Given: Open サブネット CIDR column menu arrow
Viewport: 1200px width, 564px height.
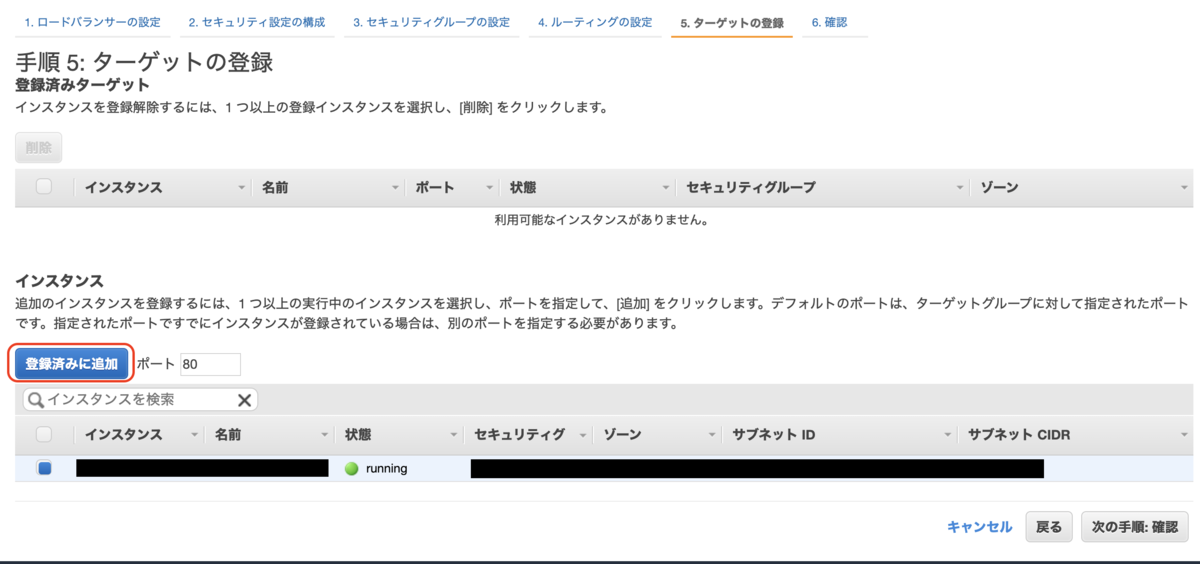Looking at the screenshot, I should [1185, 435].
